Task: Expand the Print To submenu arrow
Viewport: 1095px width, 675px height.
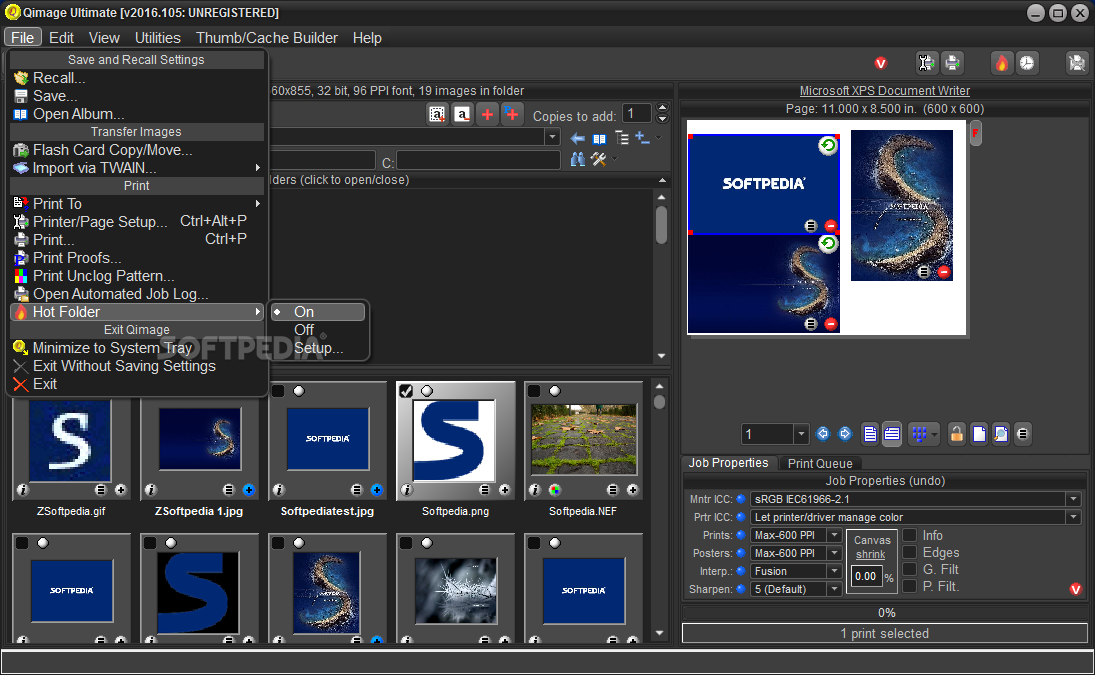Action: 258,204
